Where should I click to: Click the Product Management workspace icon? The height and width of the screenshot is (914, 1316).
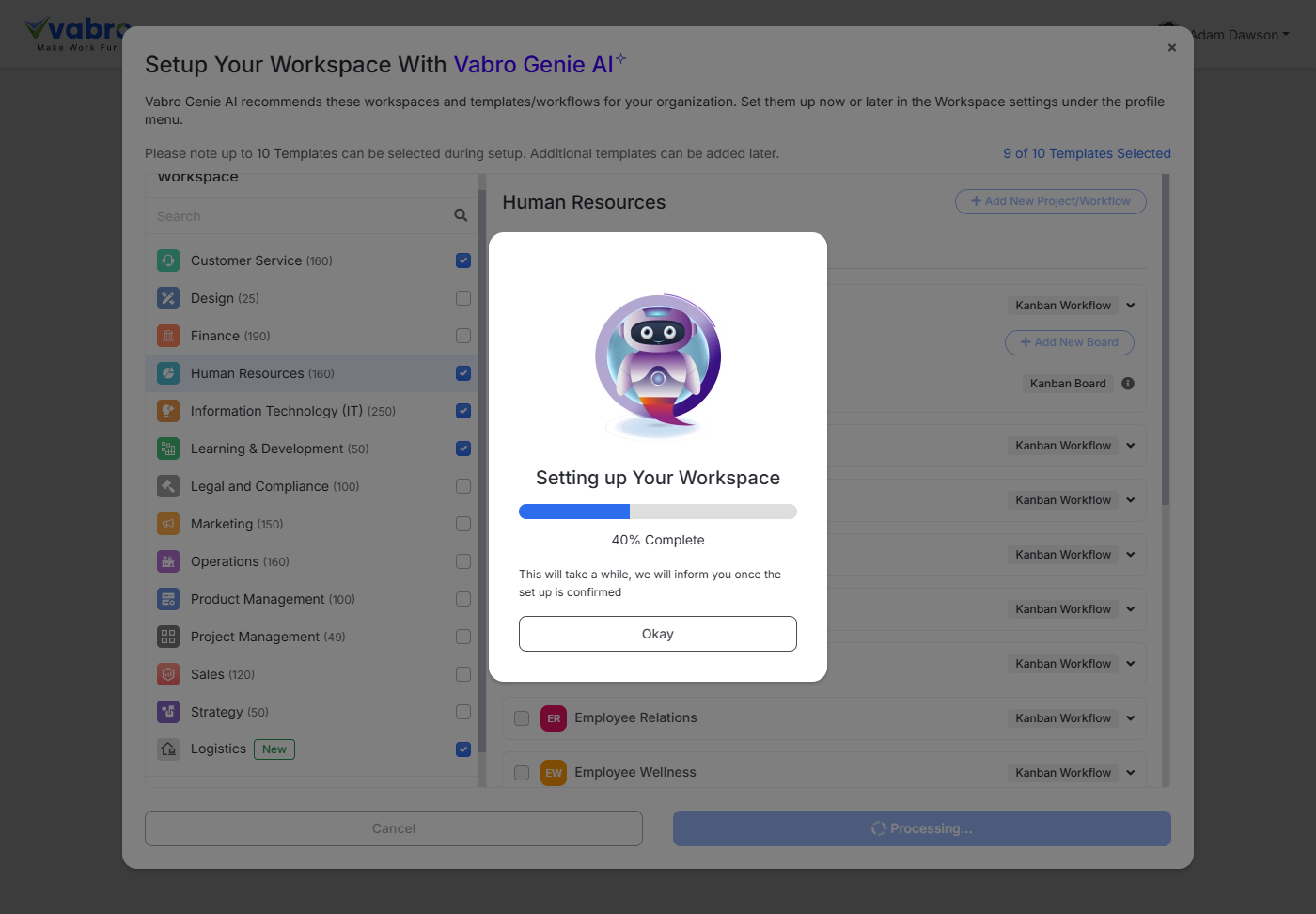click(168, 599)
